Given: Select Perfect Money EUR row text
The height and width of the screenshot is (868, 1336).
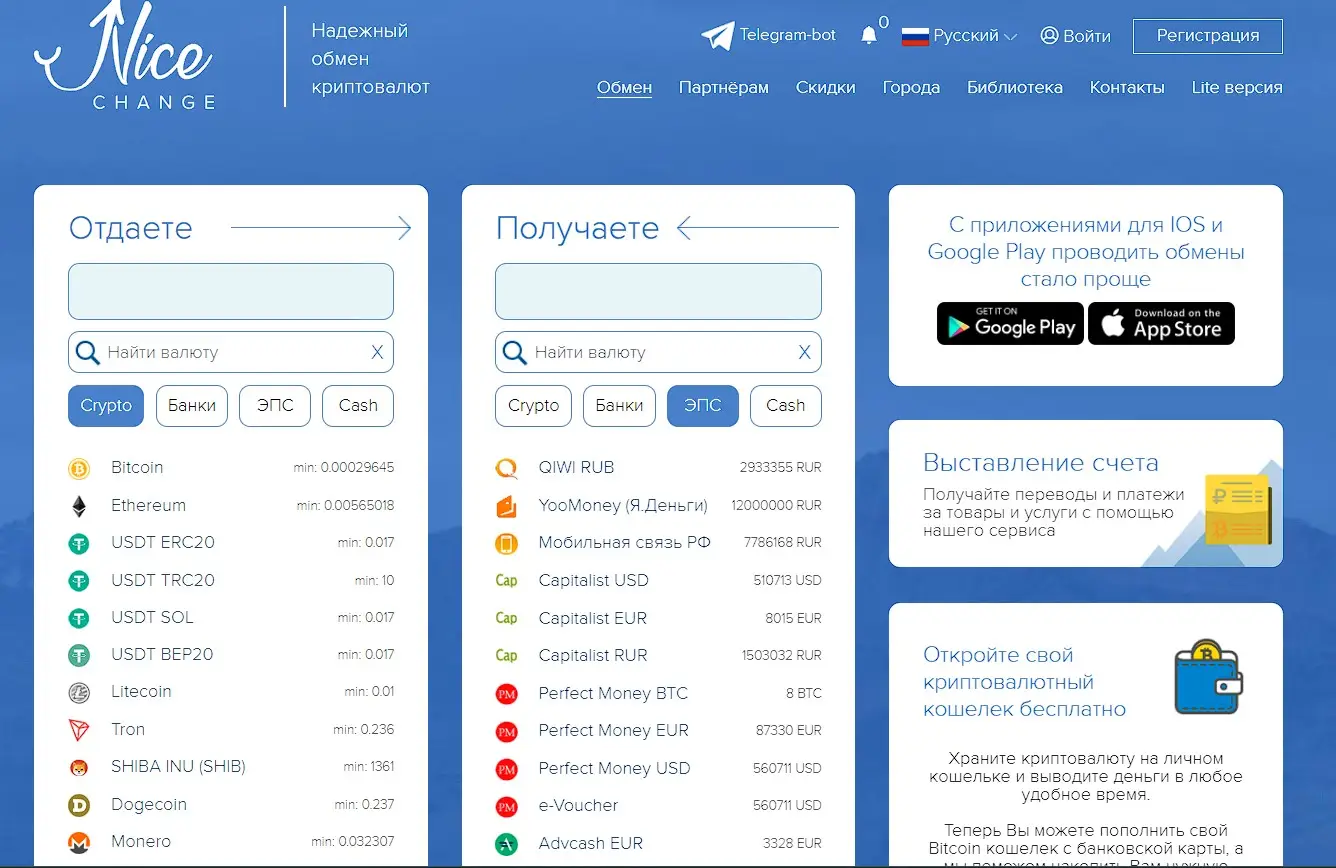Looking at the screenshot, I should coord(613,731).
